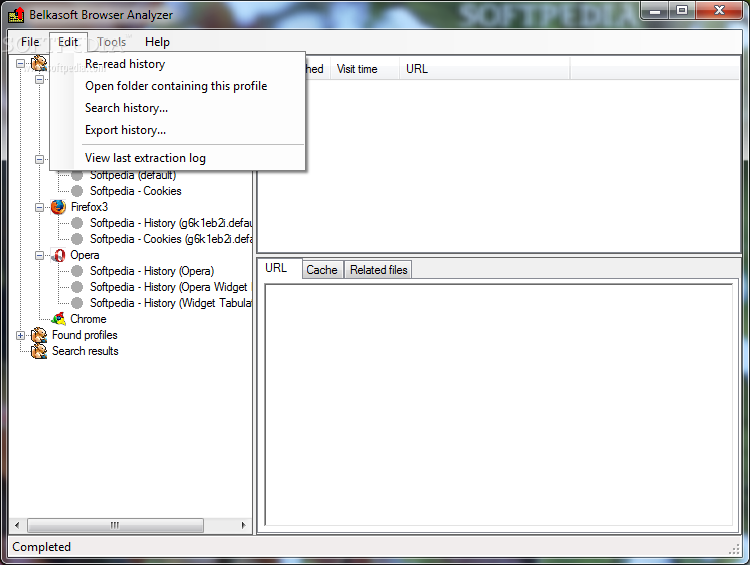
Task: Select Softpedia (default) profile
Action: click(x=133, y=176)
